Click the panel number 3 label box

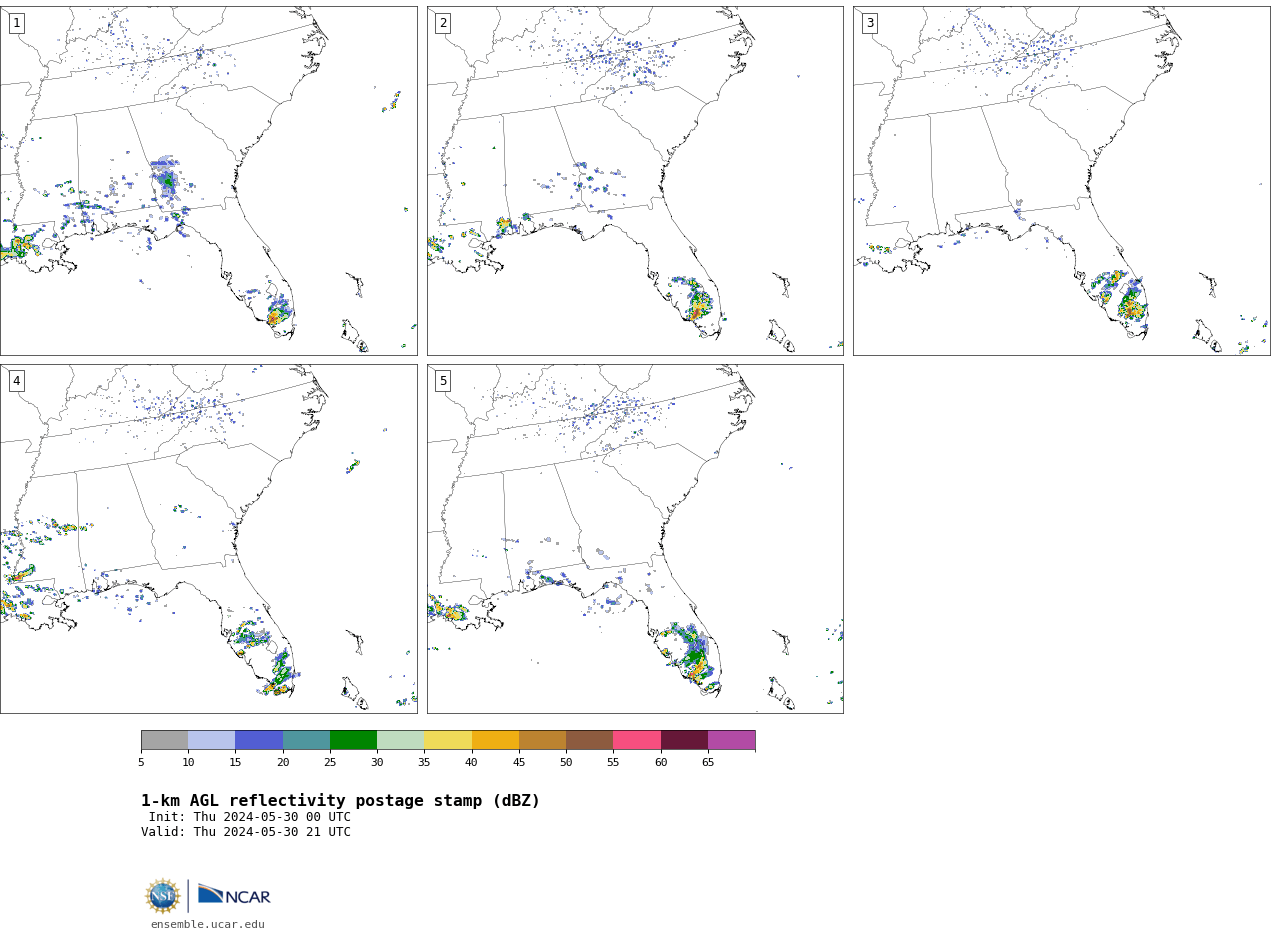click(x=870, y=23)
